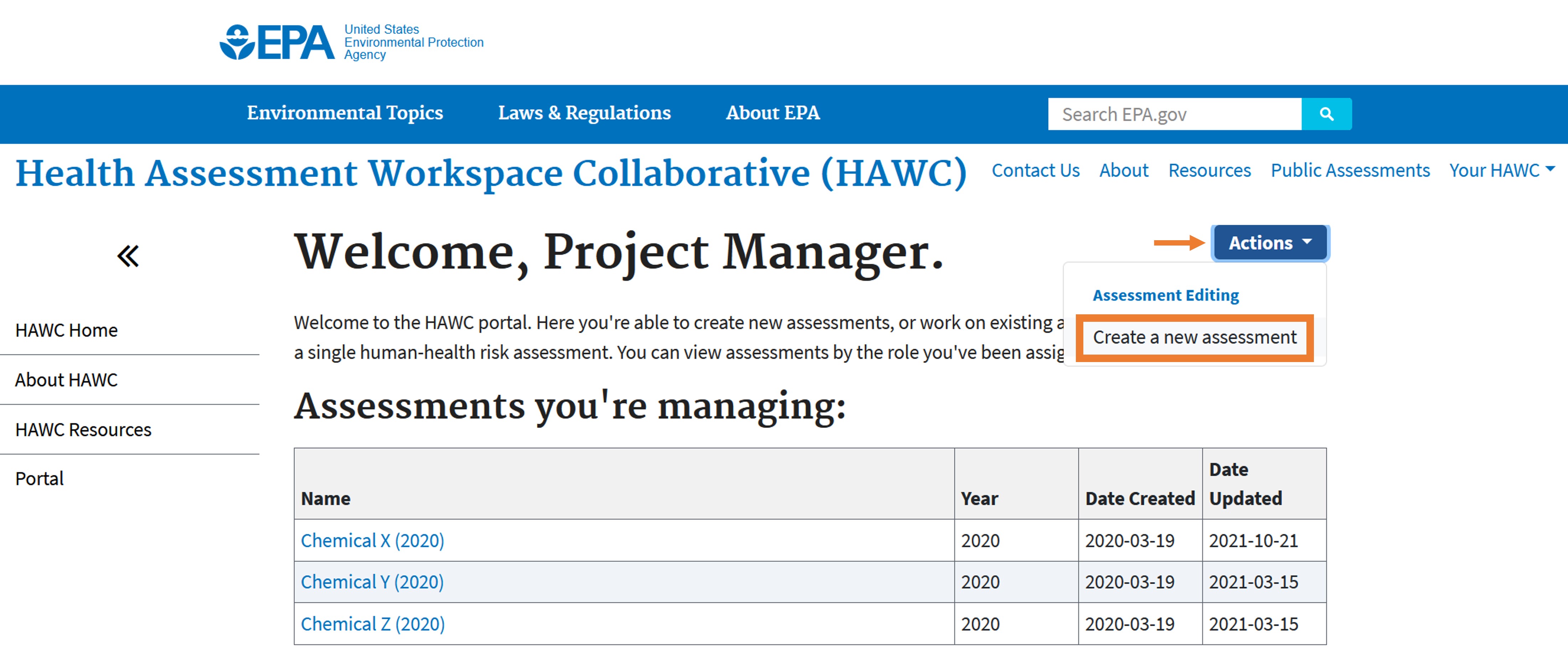Open the About header link
Screen dimensions: 1568x655
tap(1123, 170)
